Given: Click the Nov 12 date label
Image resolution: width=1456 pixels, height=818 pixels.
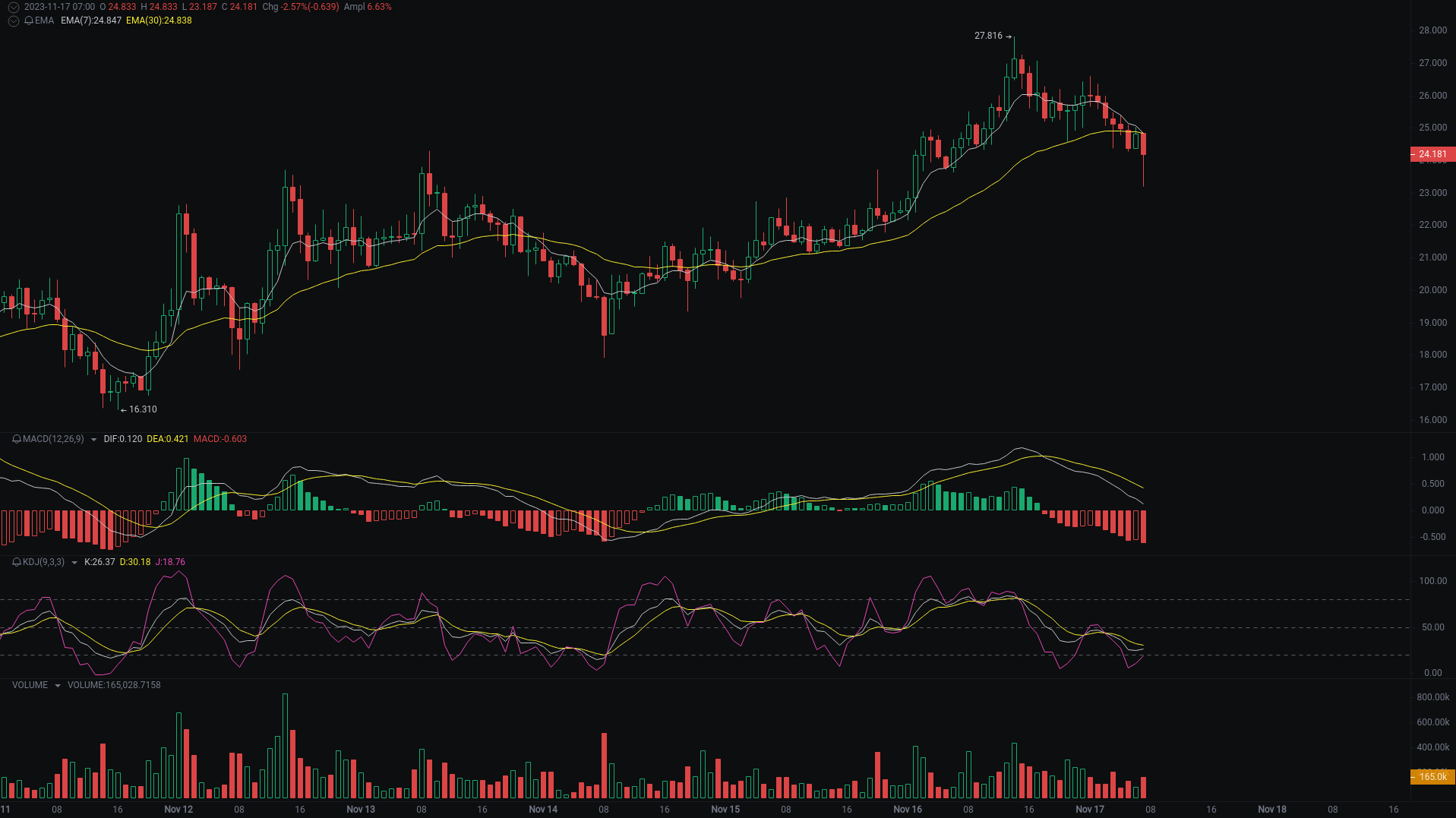Looking at the screenshot, I should click(178, 810).
